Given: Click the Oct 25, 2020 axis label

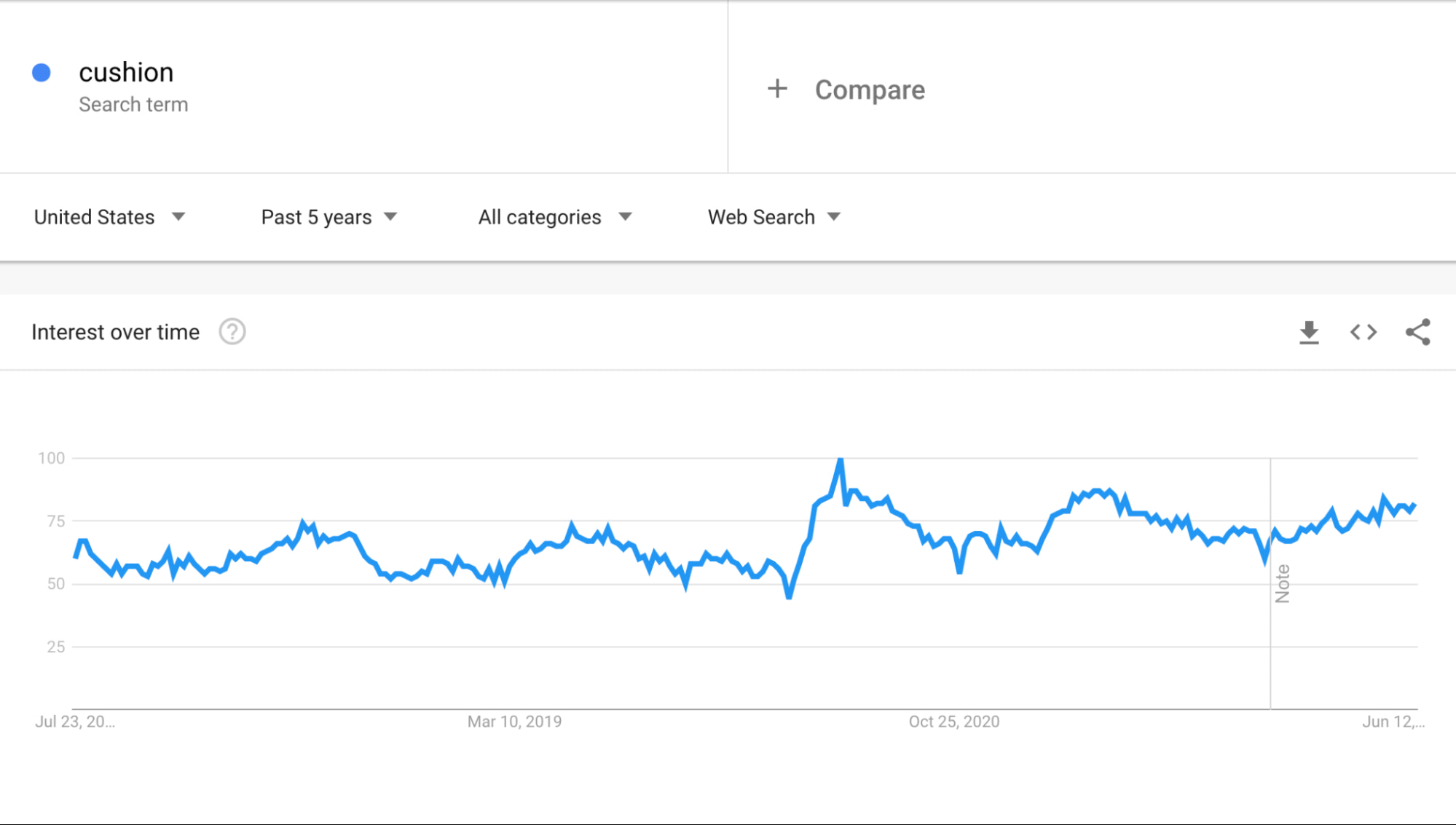Looking at the screenshot, I should (x=953, y=722).
